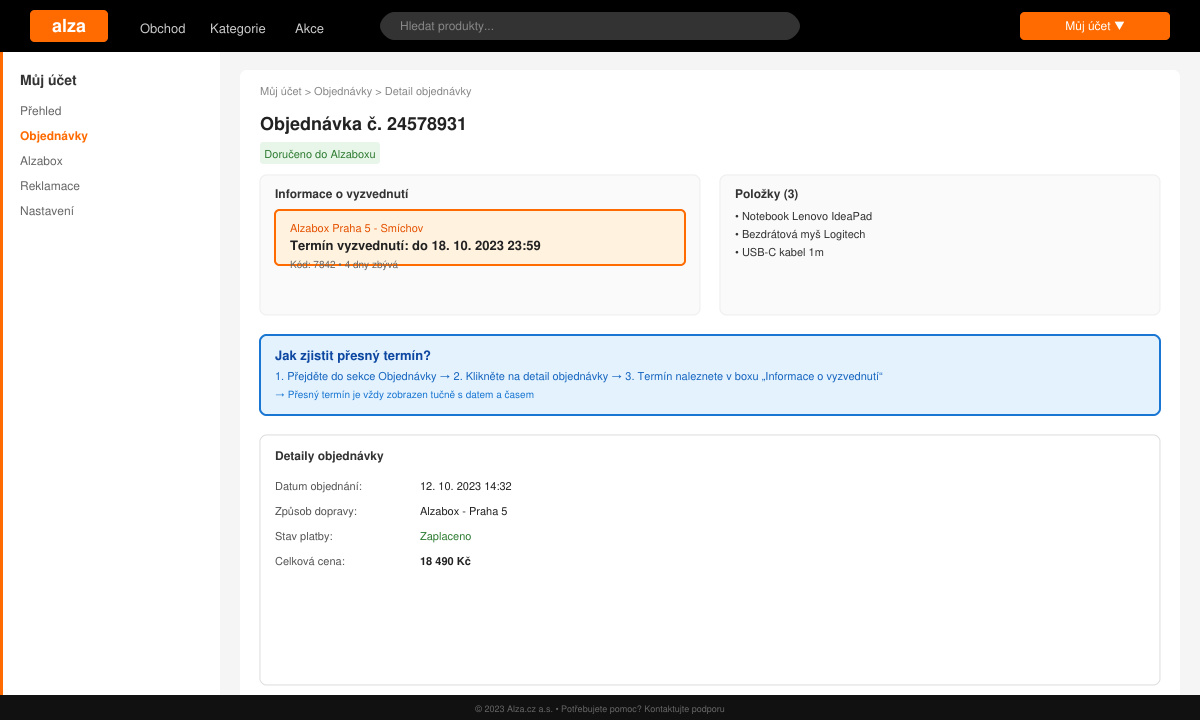1200x720 pixels.
Task: Open the Akce menu item
Action: 309,29
